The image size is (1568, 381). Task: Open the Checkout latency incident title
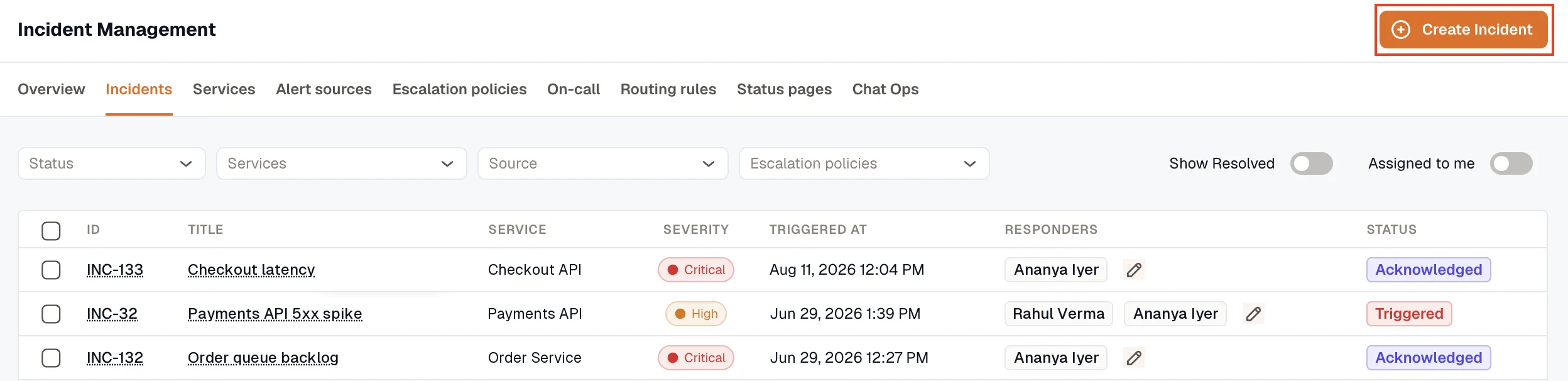coord(251,270)
